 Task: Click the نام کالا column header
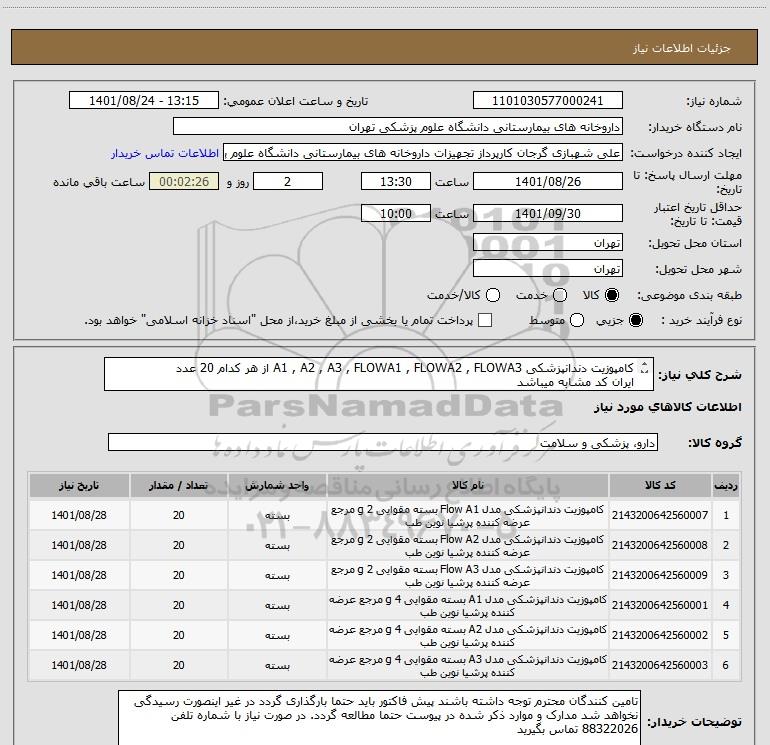point(468,485)
